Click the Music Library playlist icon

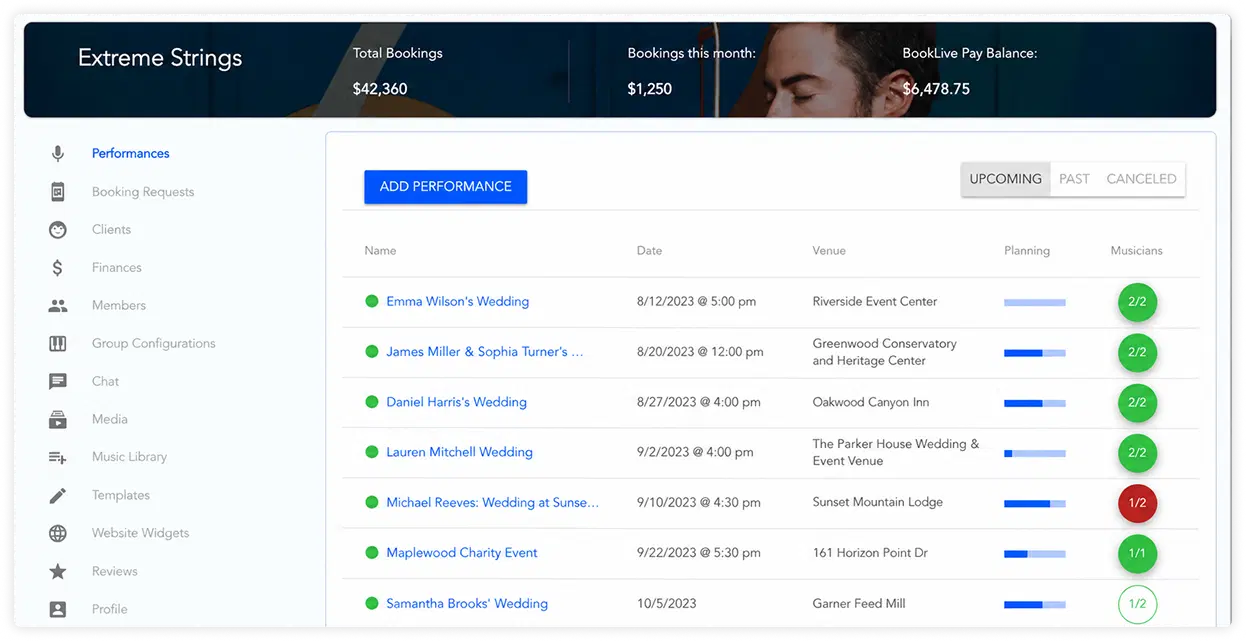(58, 457)
